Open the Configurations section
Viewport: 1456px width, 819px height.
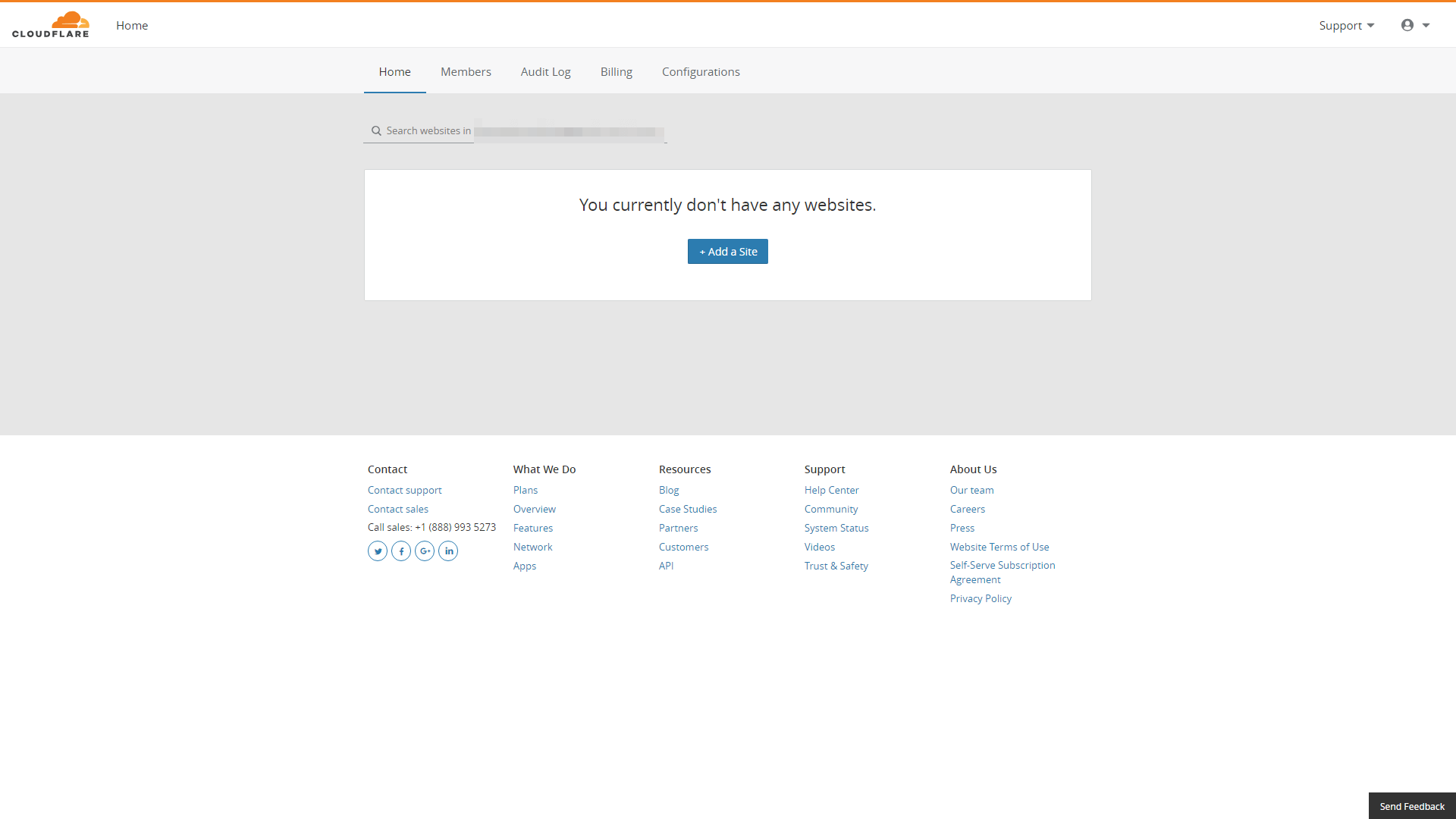701,71
